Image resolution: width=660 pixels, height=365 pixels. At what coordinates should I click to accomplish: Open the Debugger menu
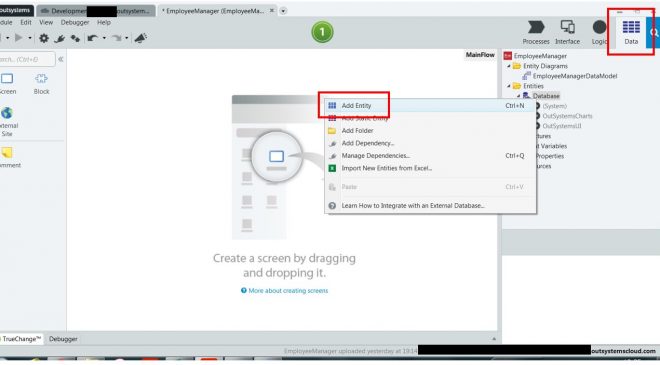[75, 22]
